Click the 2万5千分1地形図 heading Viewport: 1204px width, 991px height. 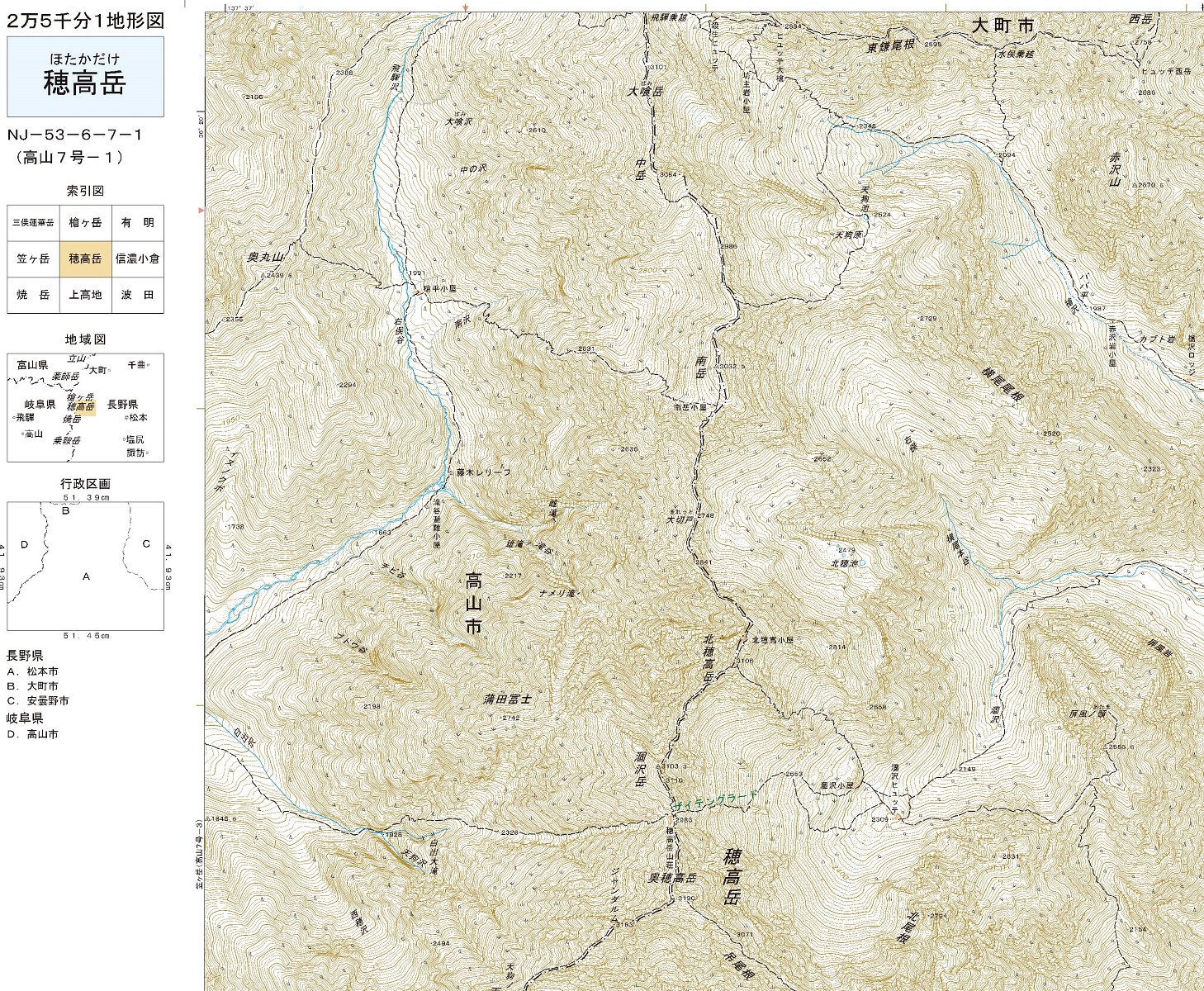85,21
